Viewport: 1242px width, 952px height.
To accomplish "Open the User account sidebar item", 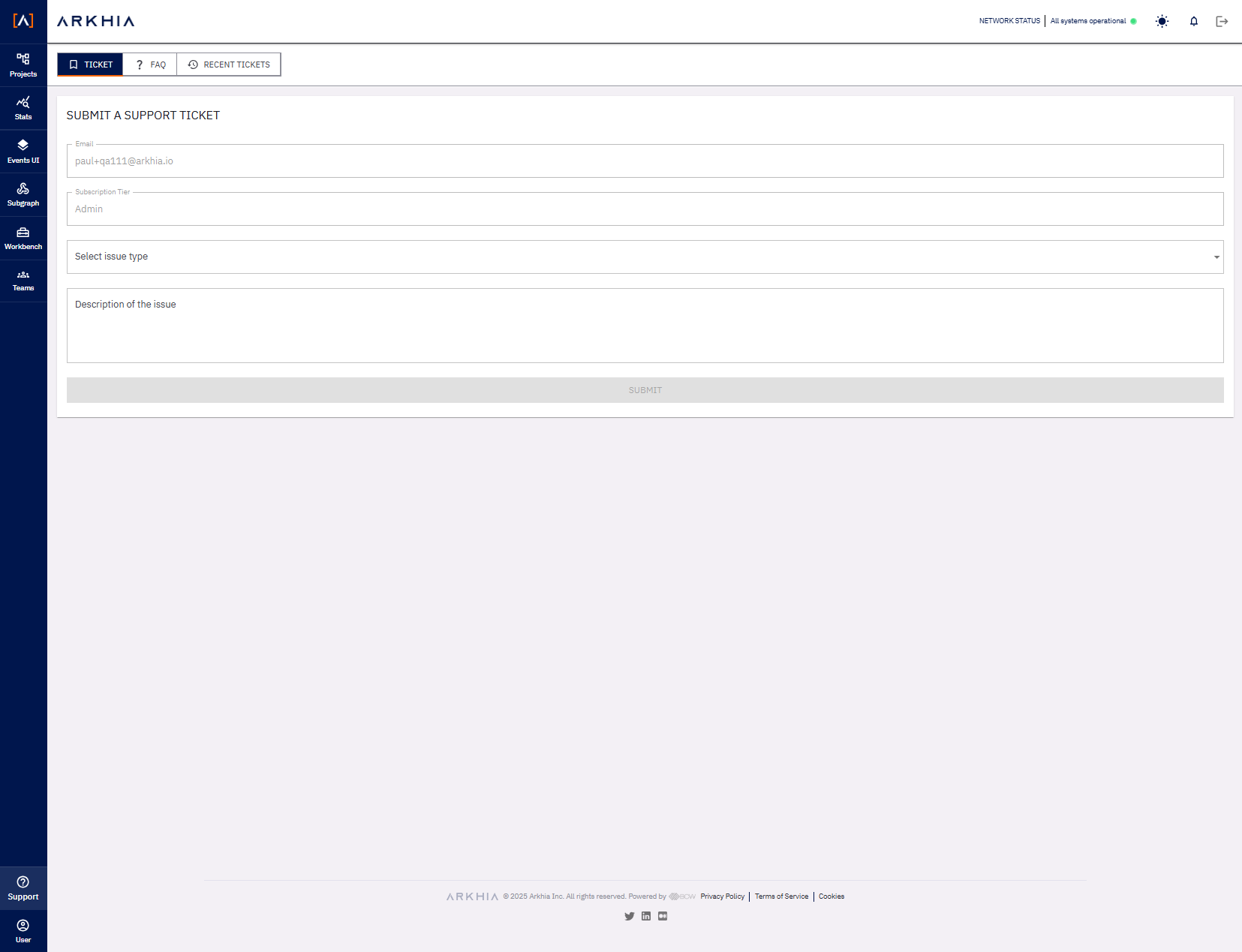I will [x=23, y=931].
